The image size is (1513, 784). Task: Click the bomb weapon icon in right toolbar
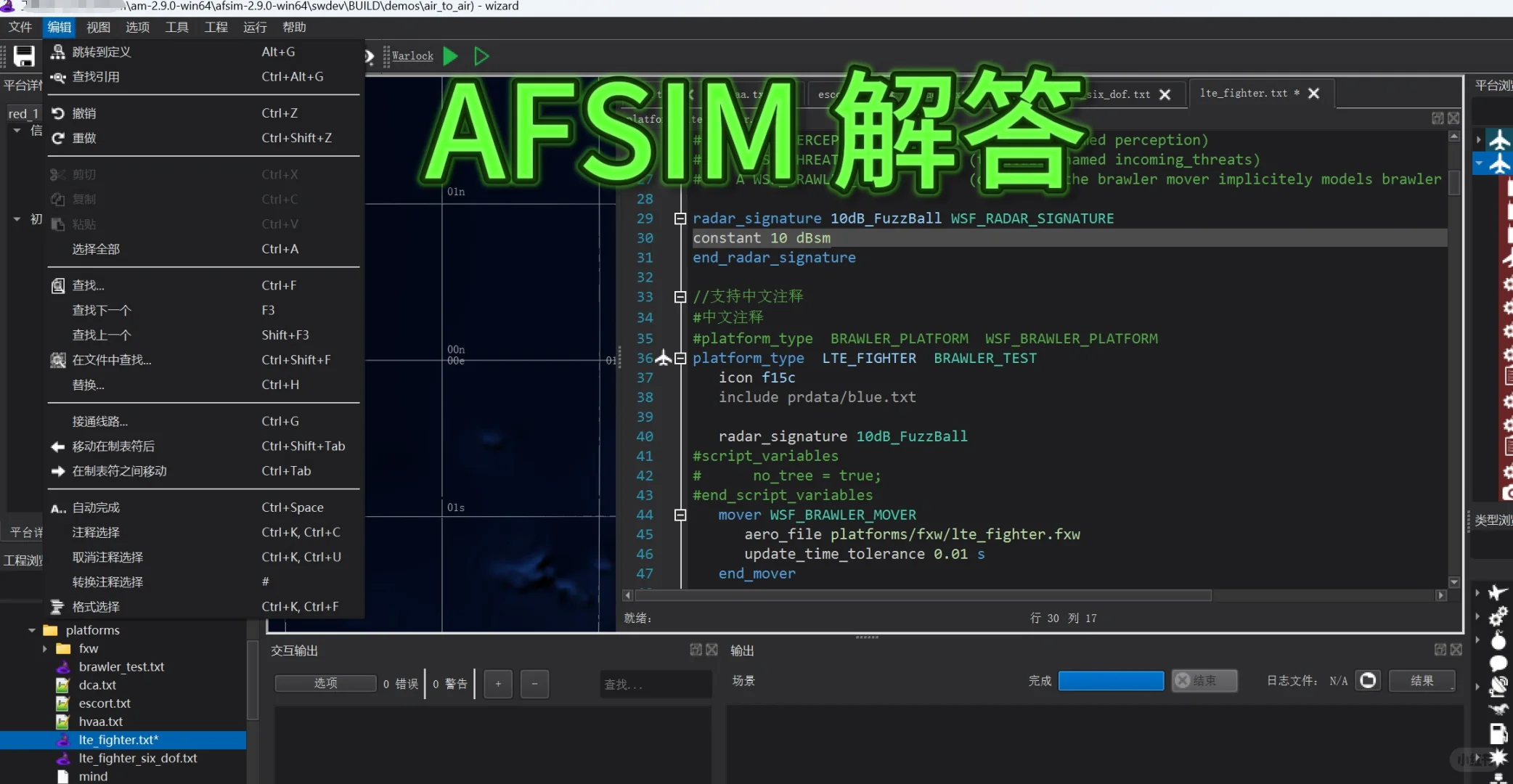1498,641
